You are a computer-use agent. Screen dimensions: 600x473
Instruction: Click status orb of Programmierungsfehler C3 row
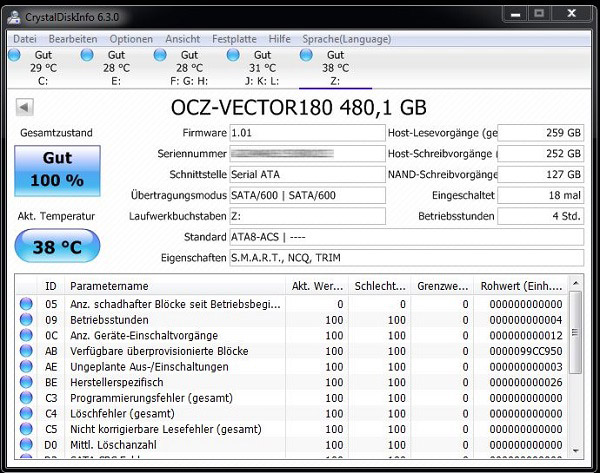(26, 398)
